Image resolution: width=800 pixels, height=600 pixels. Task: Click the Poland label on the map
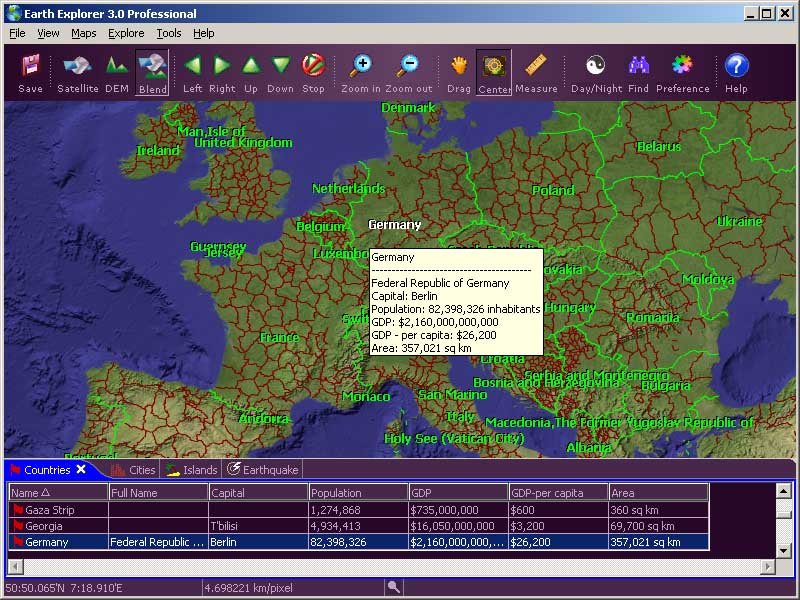(553, 190)
